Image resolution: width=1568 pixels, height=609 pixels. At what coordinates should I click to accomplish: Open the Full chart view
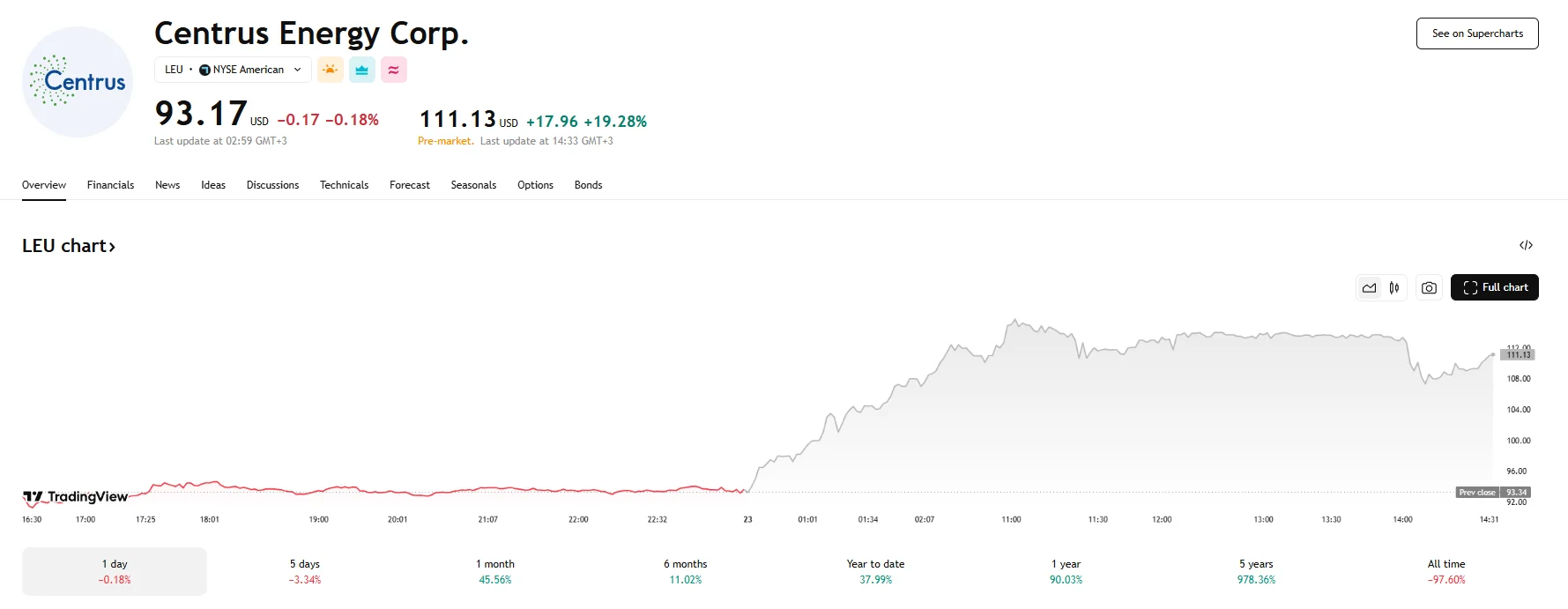(1495, 287)
